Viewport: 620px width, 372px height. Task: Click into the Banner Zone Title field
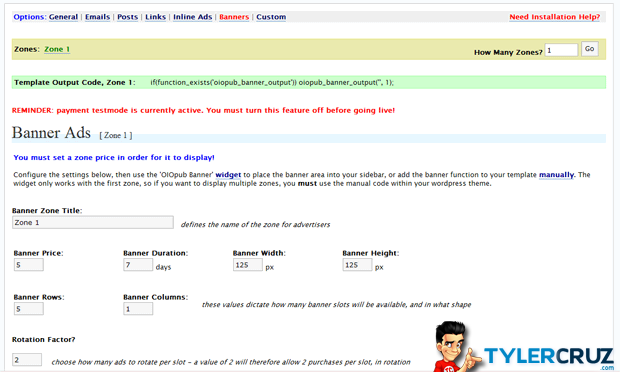coord(93,222)
